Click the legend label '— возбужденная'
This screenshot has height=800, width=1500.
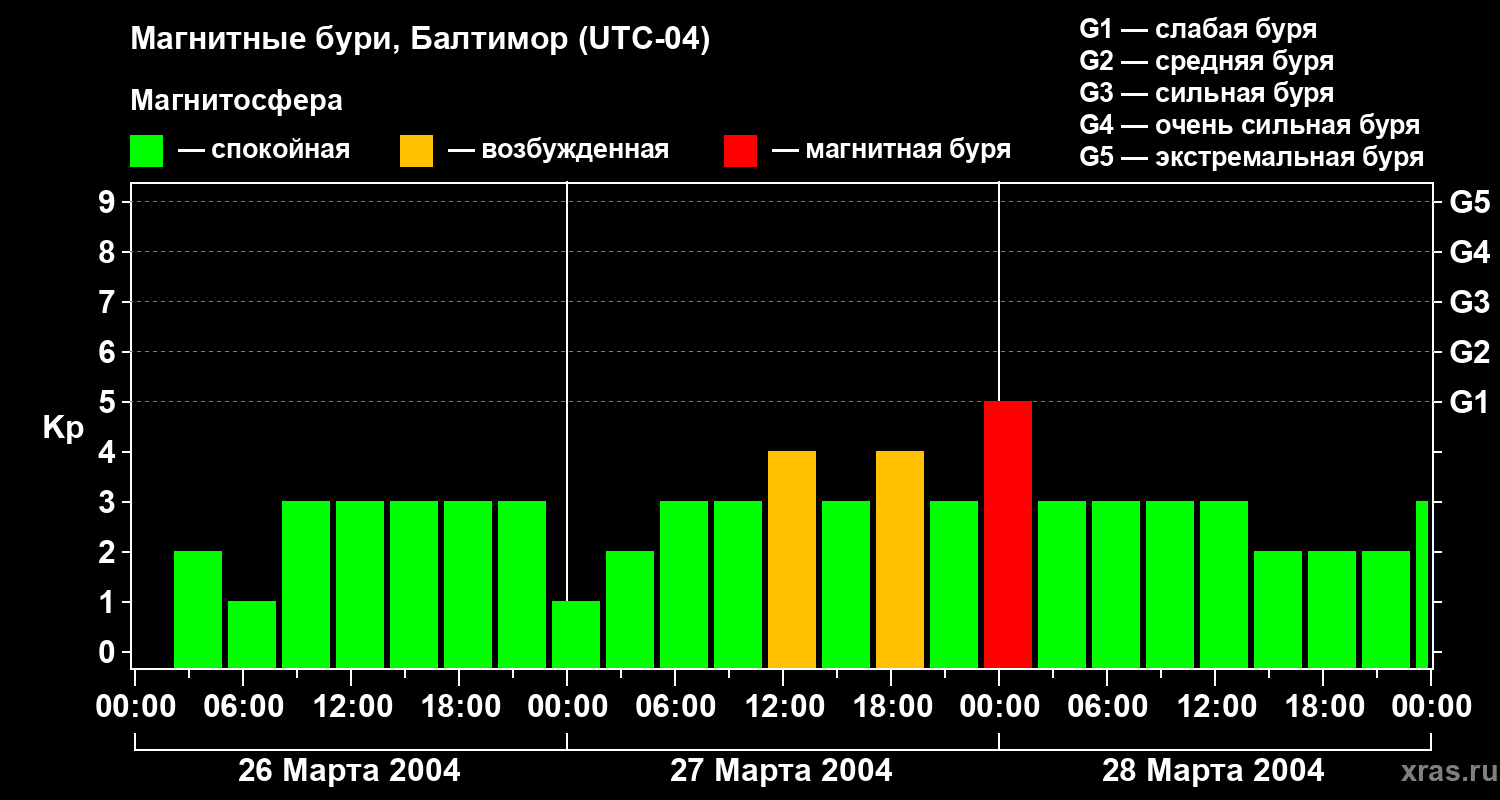[558, 150]
